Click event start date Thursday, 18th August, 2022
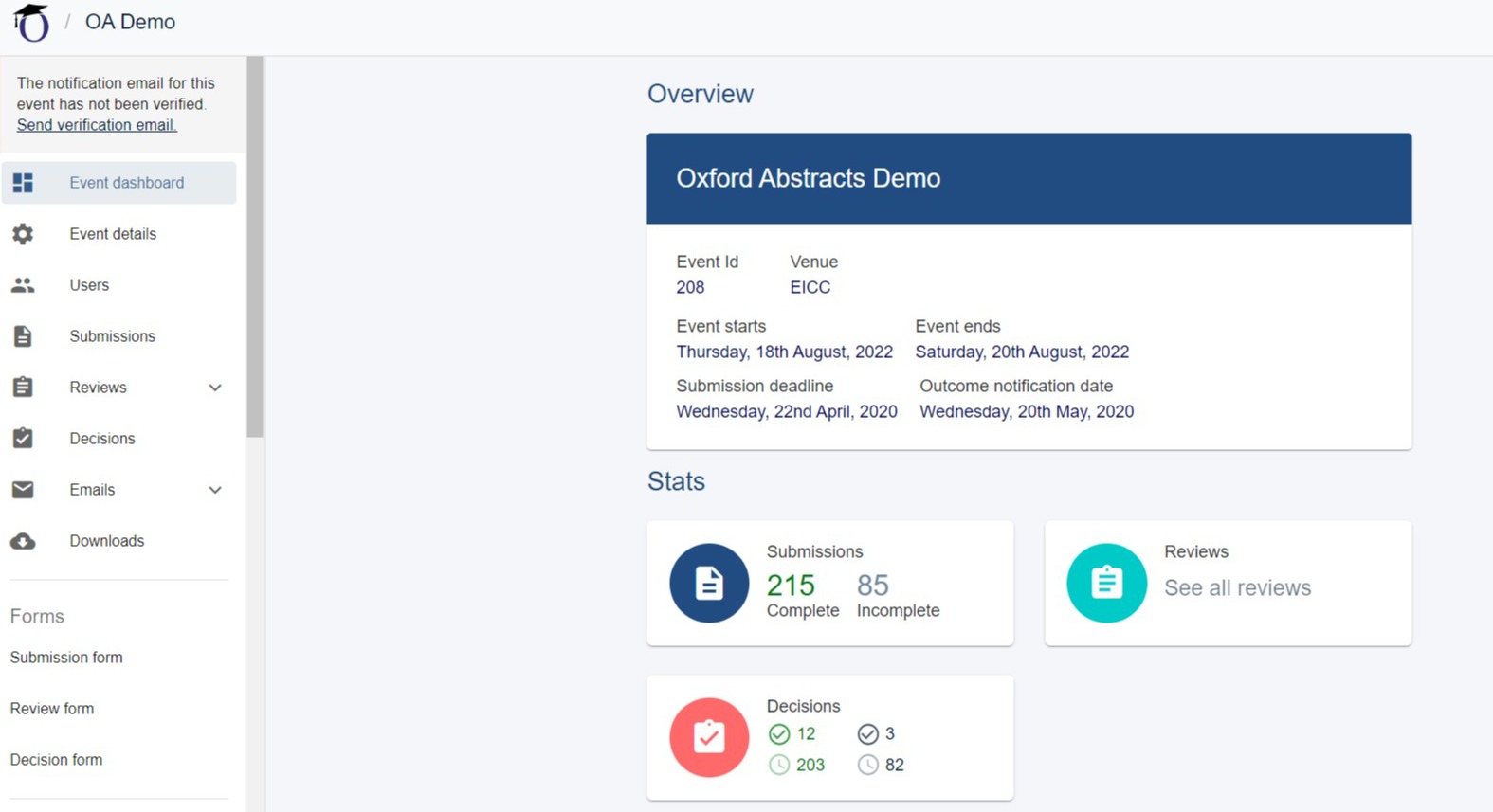 point(785,352)
